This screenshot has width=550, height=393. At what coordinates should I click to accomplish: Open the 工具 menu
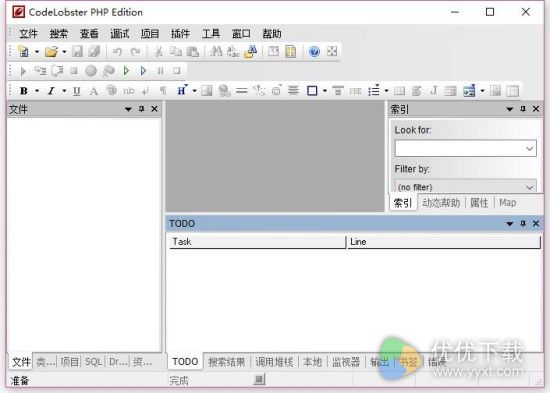[x=211, y=34]
